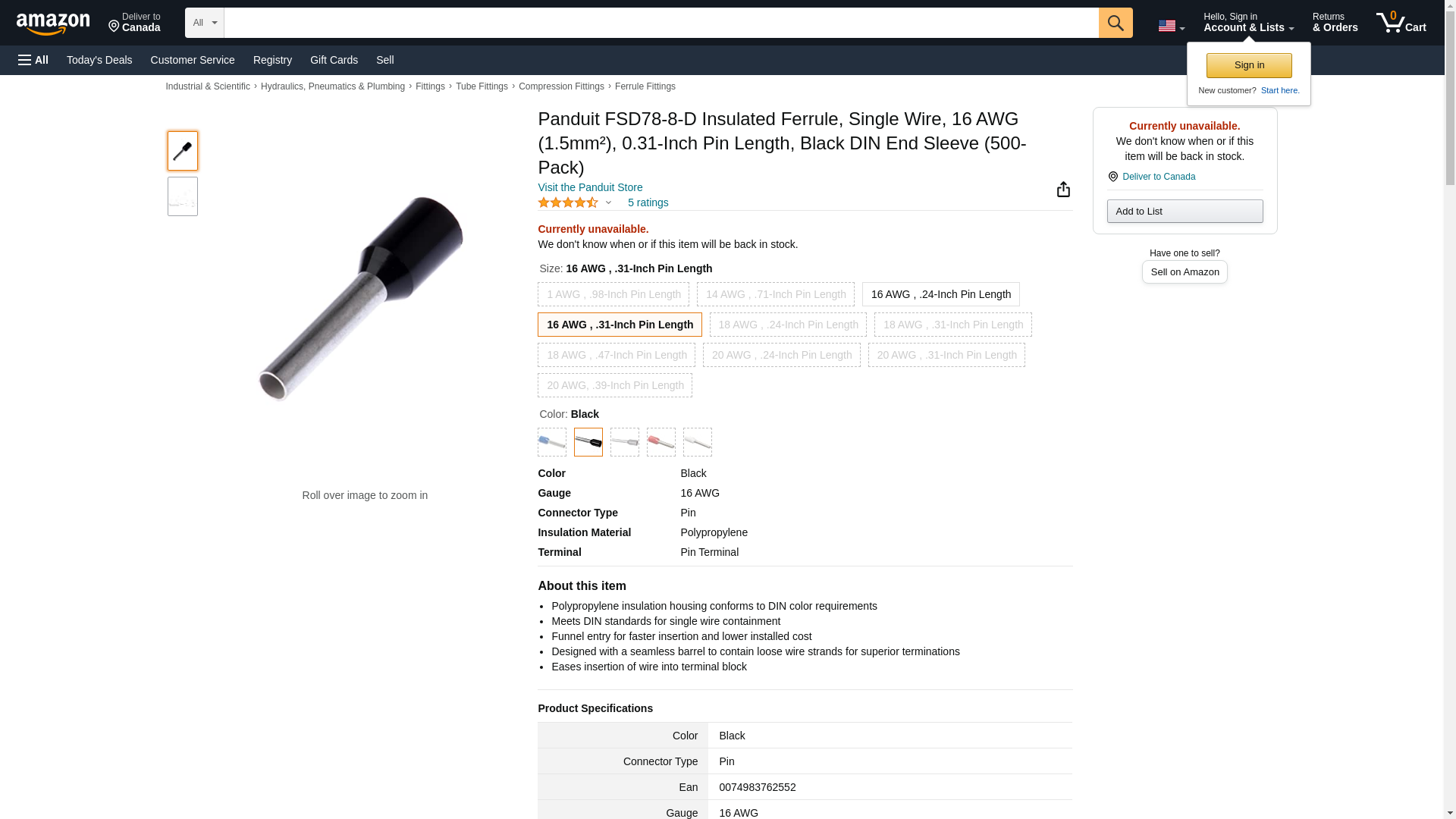This screenshot has width=1456, height=819.
Task: Click the yellow Sign in button
Action: pos(1248,65)
